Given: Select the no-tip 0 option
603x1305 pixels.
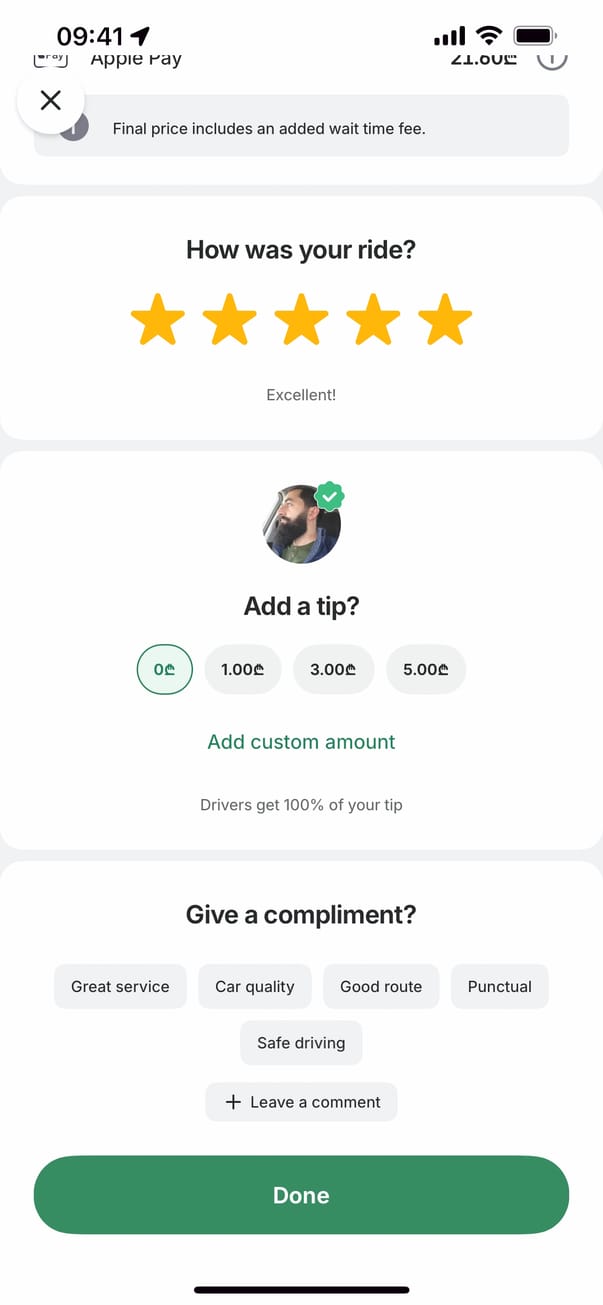Looking at the screenshot, I should point(164,669).
